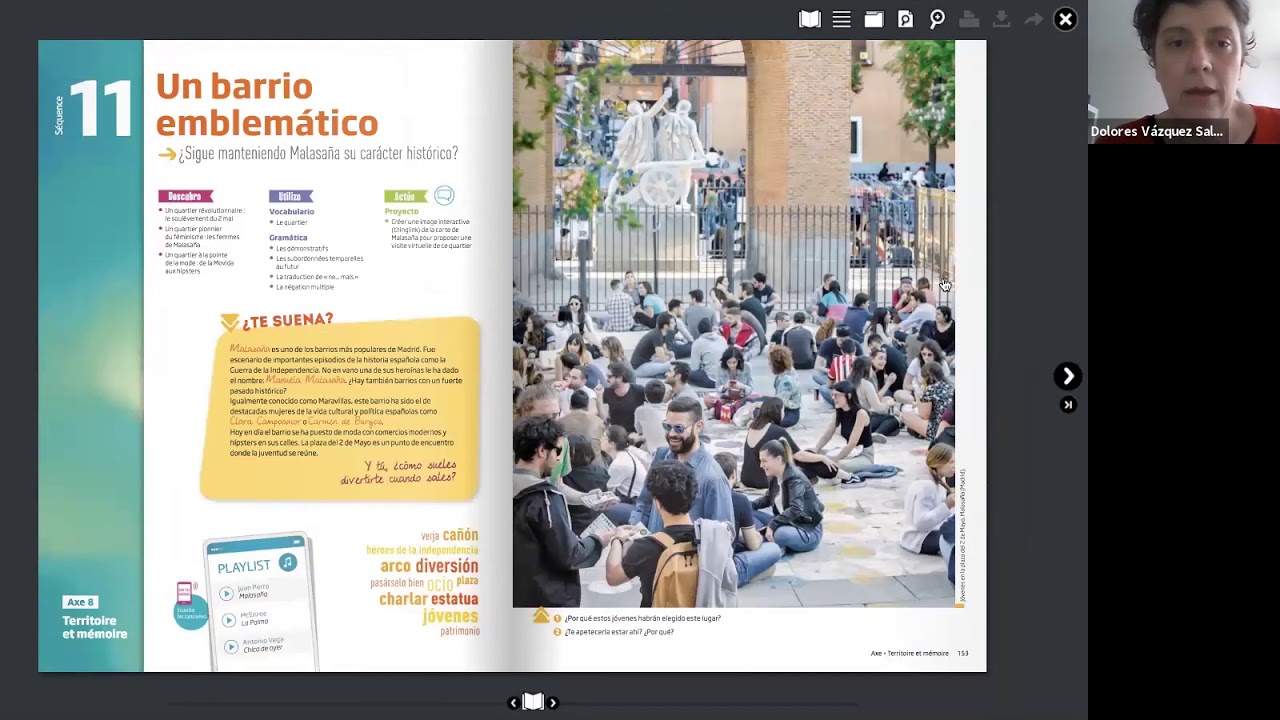Click the word 'charlar' in word cloud
Screen dimensions: 1280x720
[403, 599]
